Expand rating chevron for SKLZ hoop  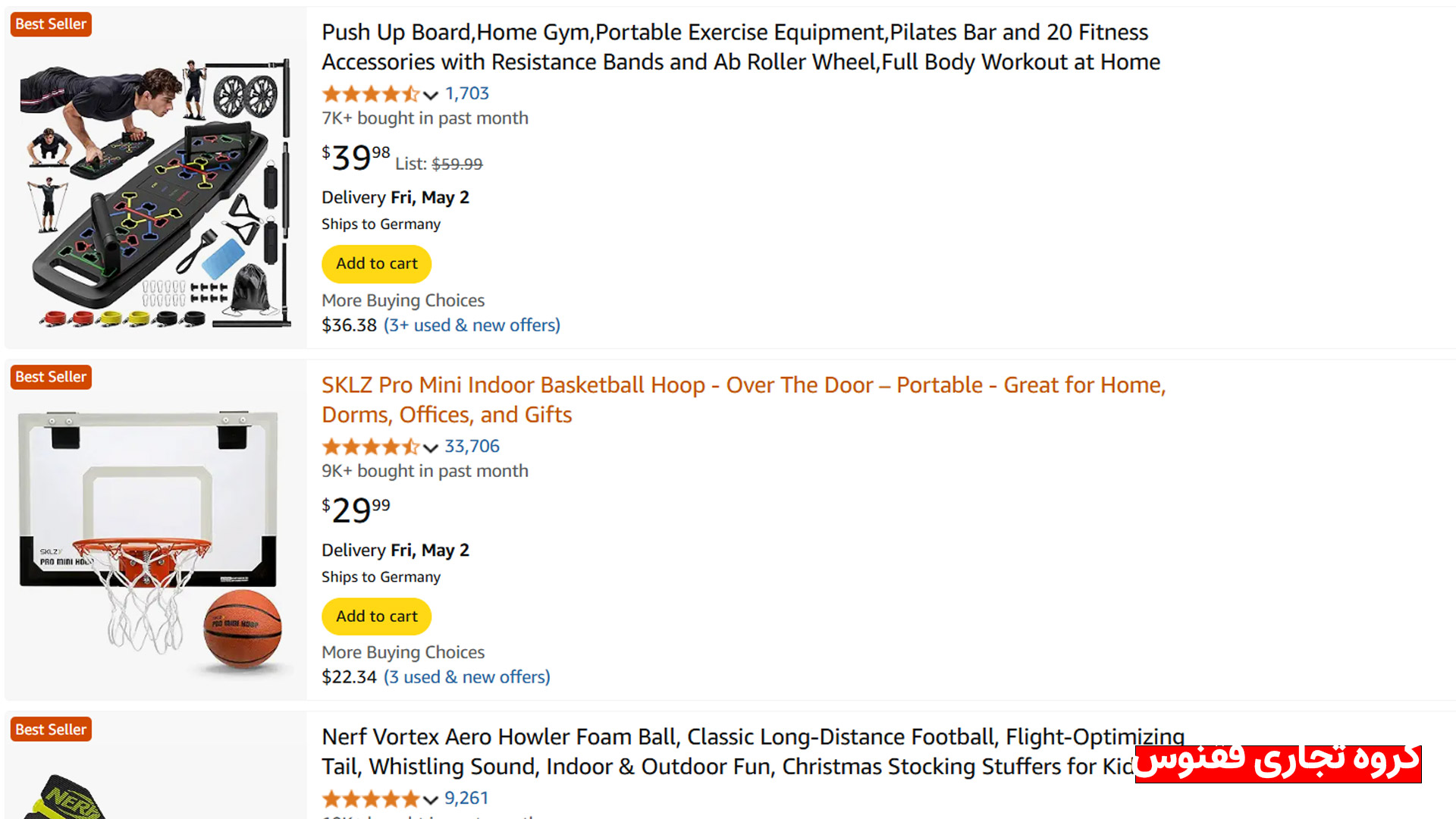coord(431,447)
